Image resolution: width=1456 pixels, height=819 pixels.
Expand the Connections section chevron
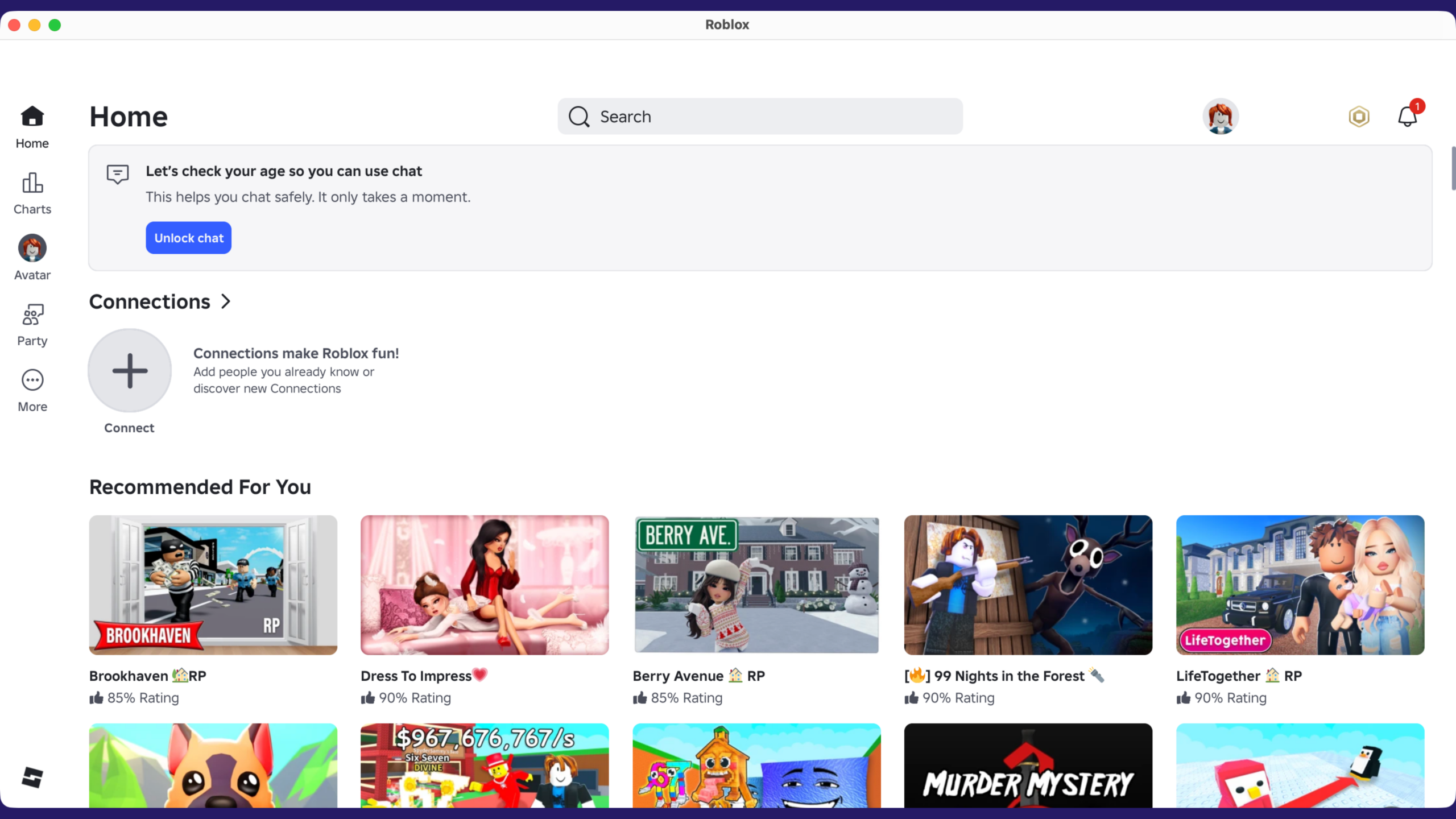tap(225, 301)
